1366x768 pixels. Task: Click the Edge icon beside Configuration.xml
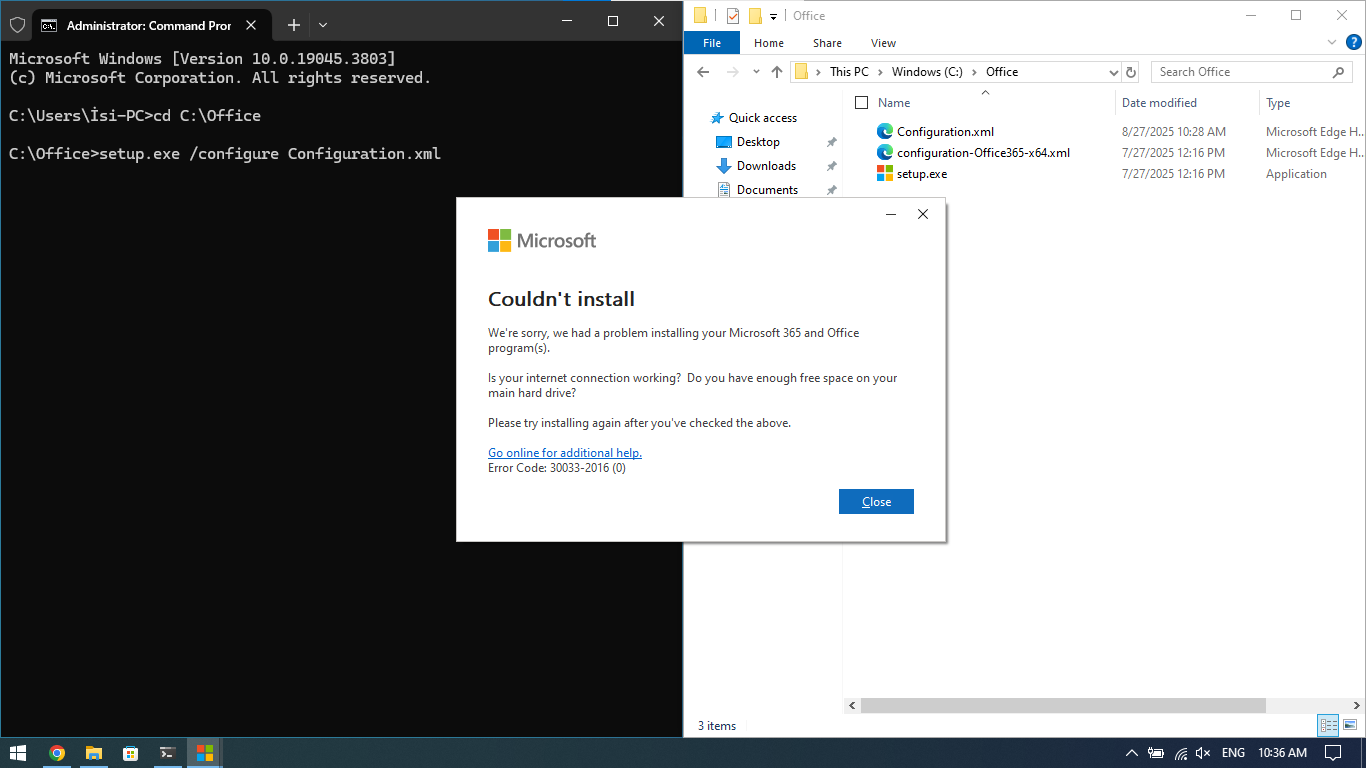[885, 131]
